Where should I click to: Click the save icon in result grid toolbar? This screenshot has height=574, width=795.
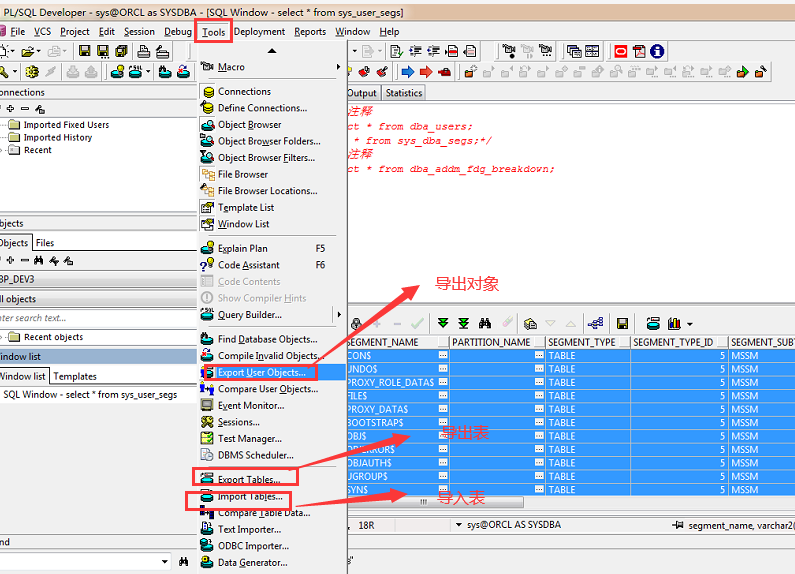[622, 324]
